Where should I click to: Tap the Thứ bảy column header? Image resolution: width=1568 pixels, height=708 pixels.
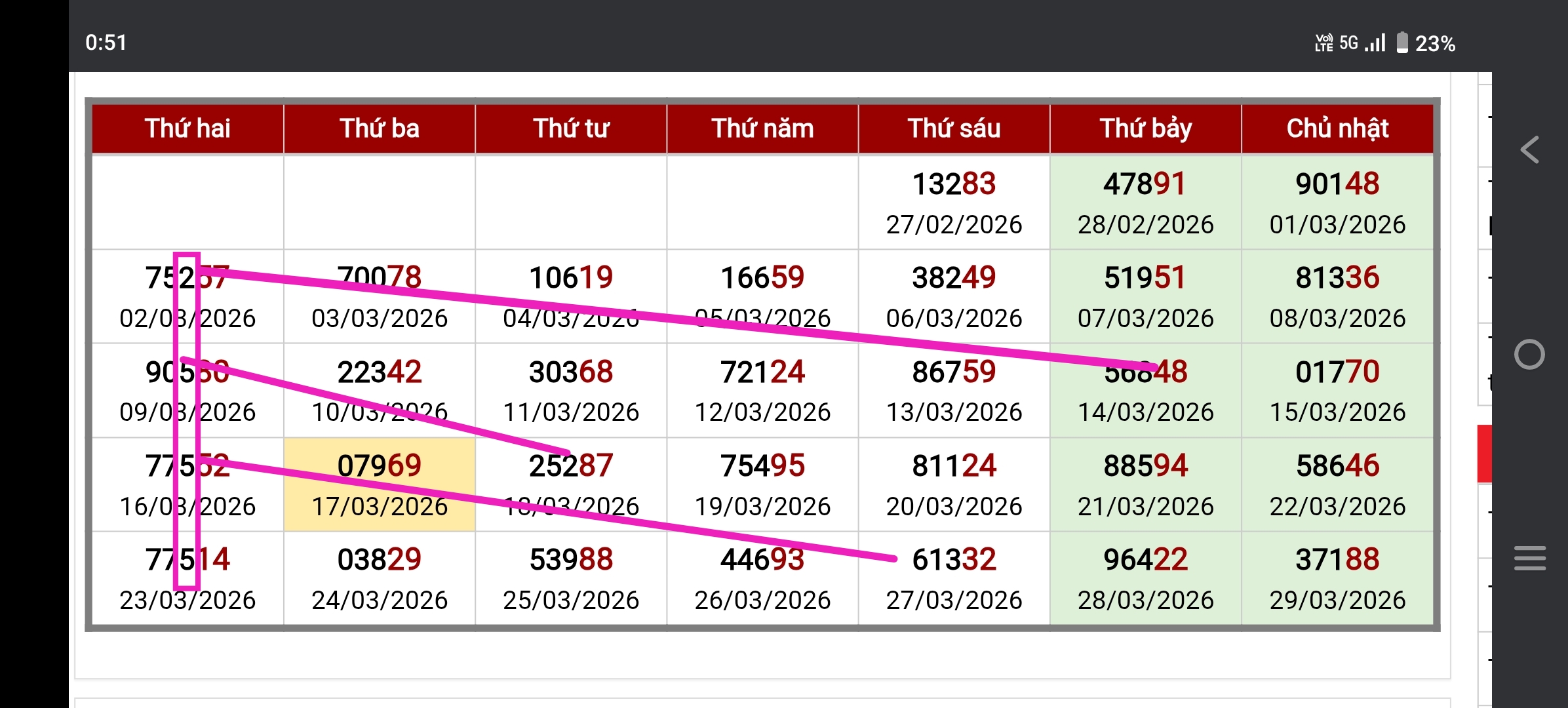(1145, 128)
